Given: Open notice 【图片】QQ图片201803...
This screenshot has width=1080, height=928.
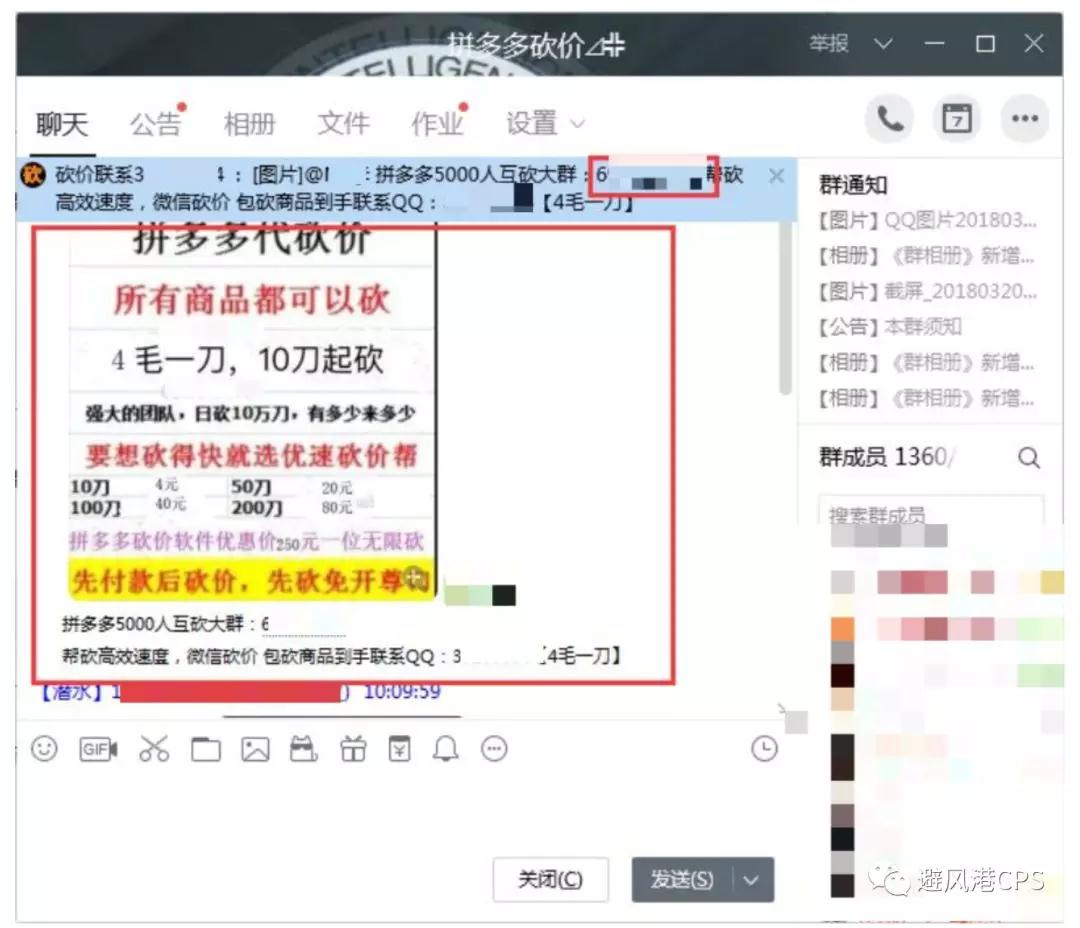Looking at the screenshot, I should 927,220.
